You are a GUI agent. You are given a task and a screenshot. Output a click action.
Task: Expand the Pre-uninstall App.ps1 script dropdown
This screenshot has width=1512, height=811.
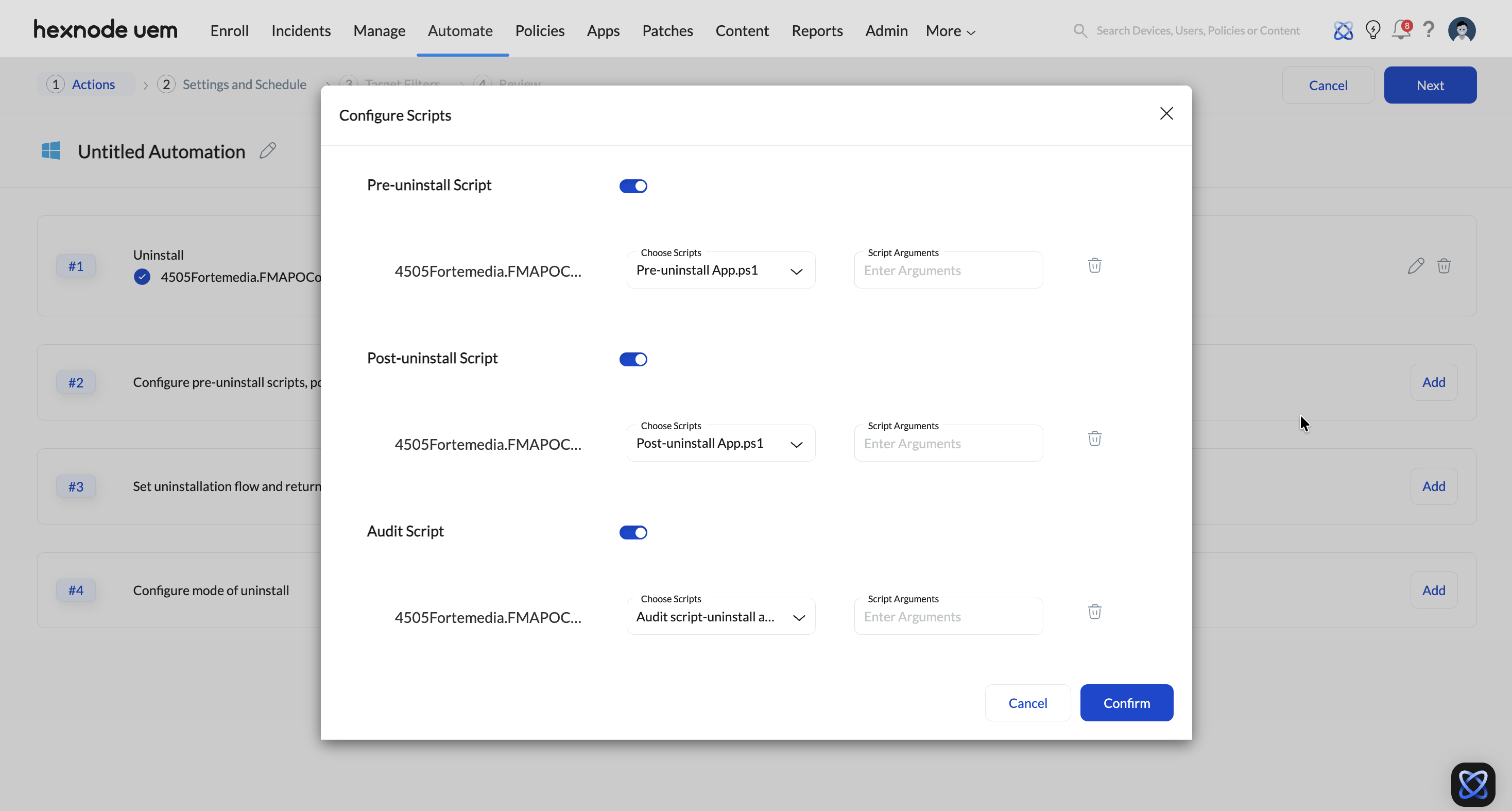point(721,271)
